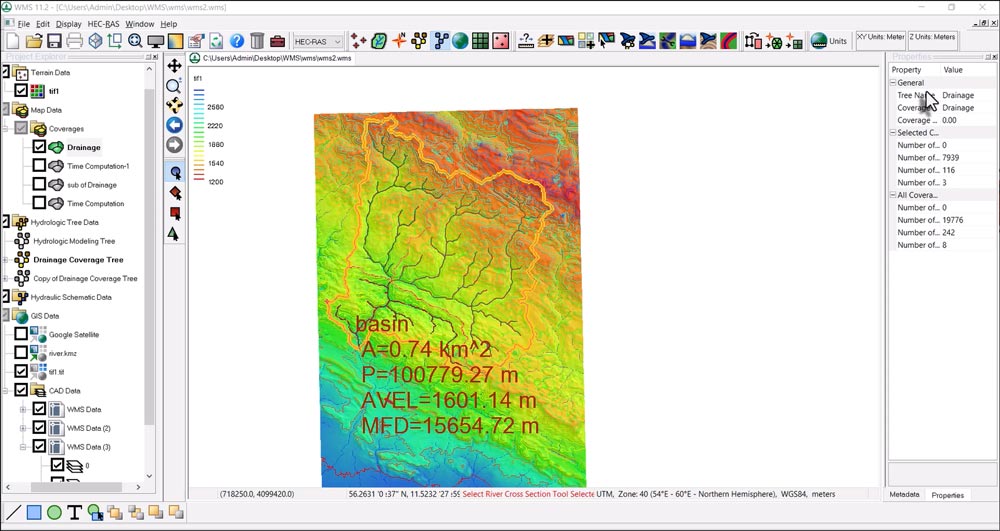Viewport: 1000px width, 531px height.
Task: Uncheck the Drainage coverage checkbox
Action: [39, 147]
